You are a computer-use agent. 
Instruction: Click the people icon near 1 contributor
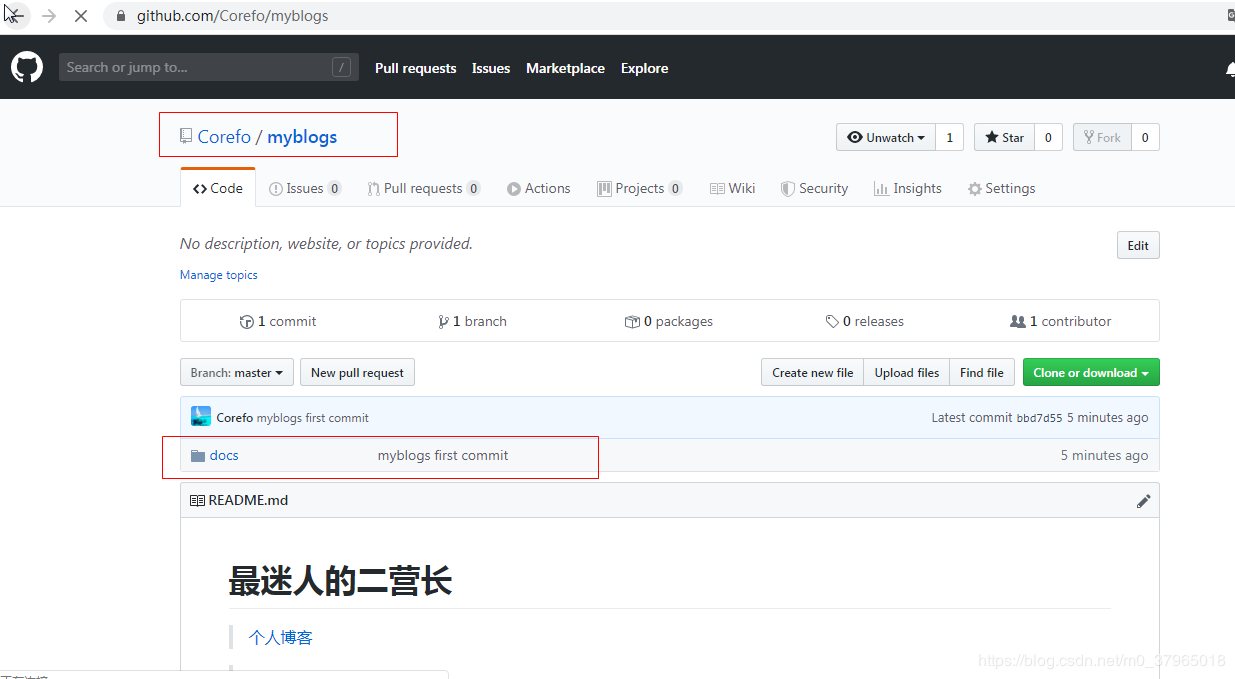(1018, 322)
